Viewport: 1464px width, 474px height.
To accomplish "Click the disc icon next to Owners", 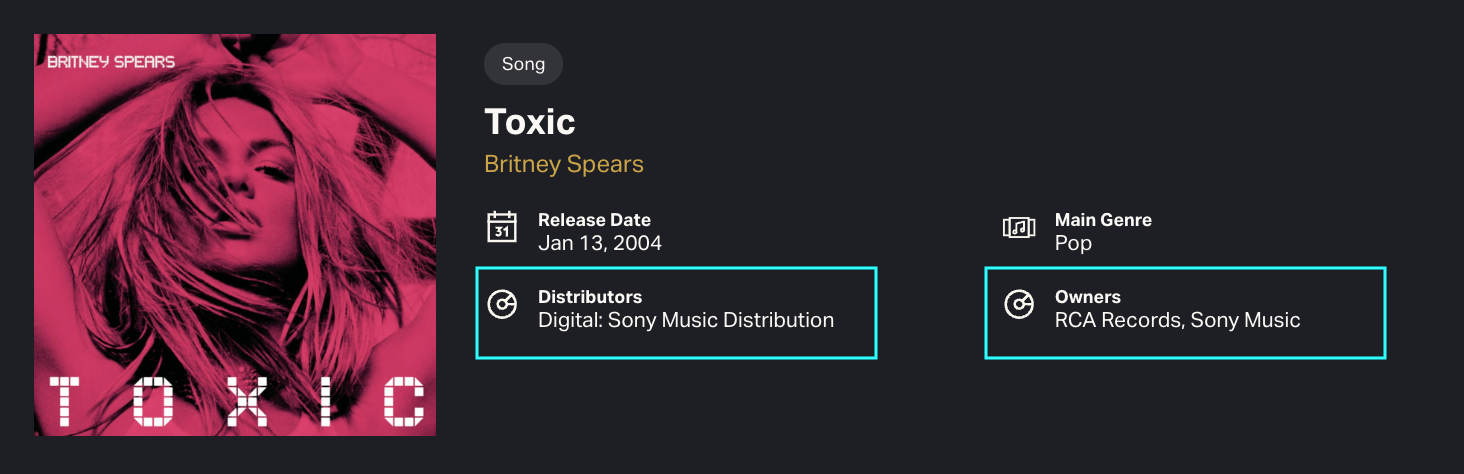I will pos(1018,304).
